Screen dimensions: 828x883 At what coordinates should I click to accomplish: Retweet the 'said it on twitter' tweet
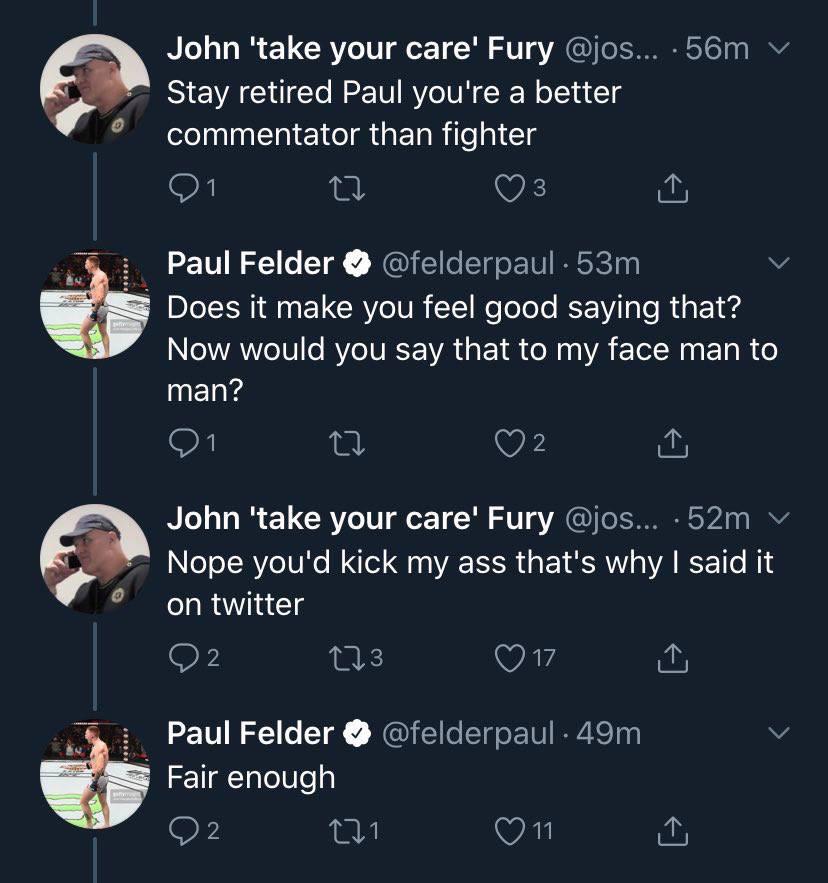click(x=347, y=658)
